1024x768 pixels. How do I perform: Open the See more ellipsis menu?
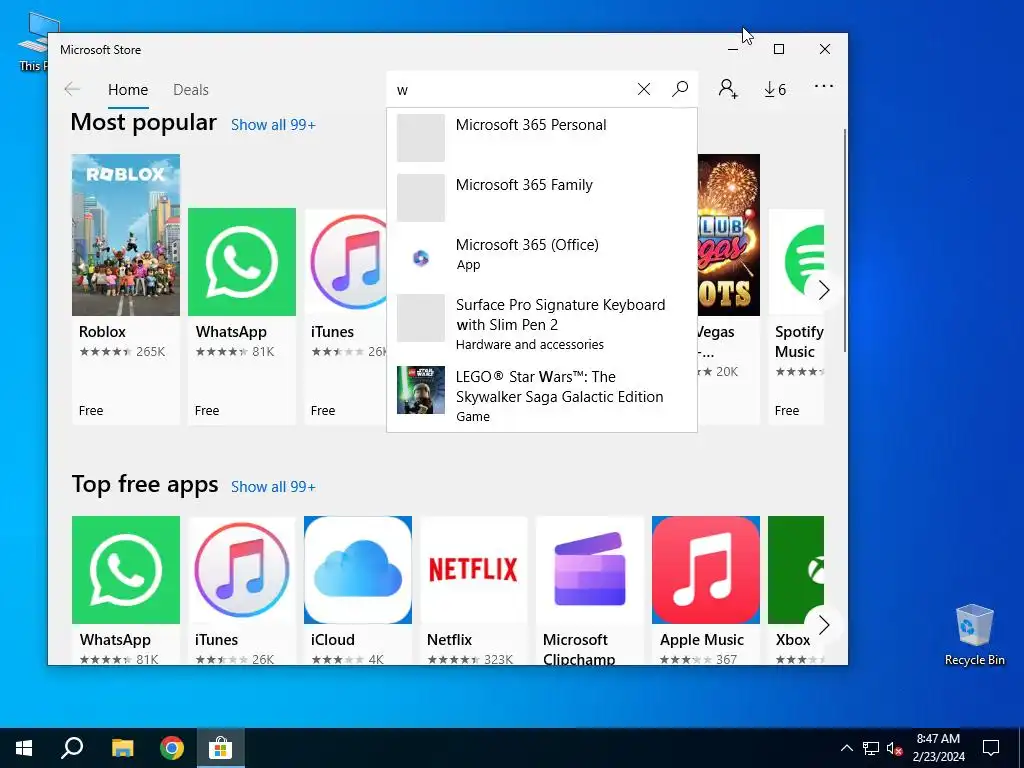824,86
